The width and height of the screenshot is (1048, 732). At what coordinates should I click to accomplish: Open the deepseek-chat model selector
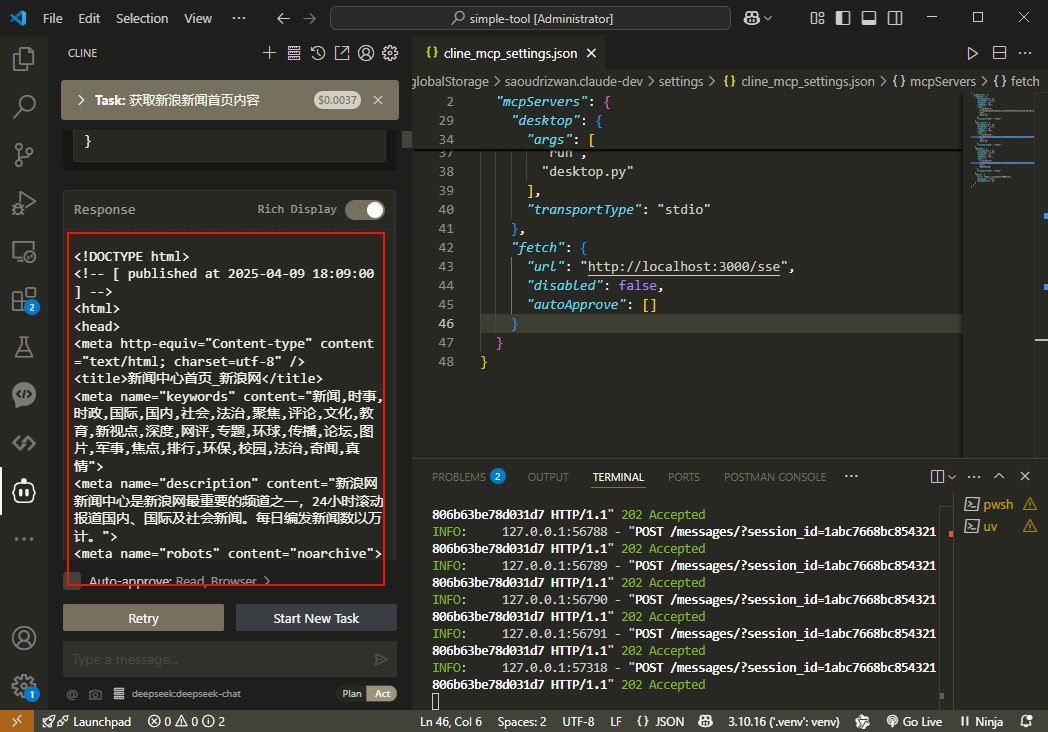(x=186, y=694)
